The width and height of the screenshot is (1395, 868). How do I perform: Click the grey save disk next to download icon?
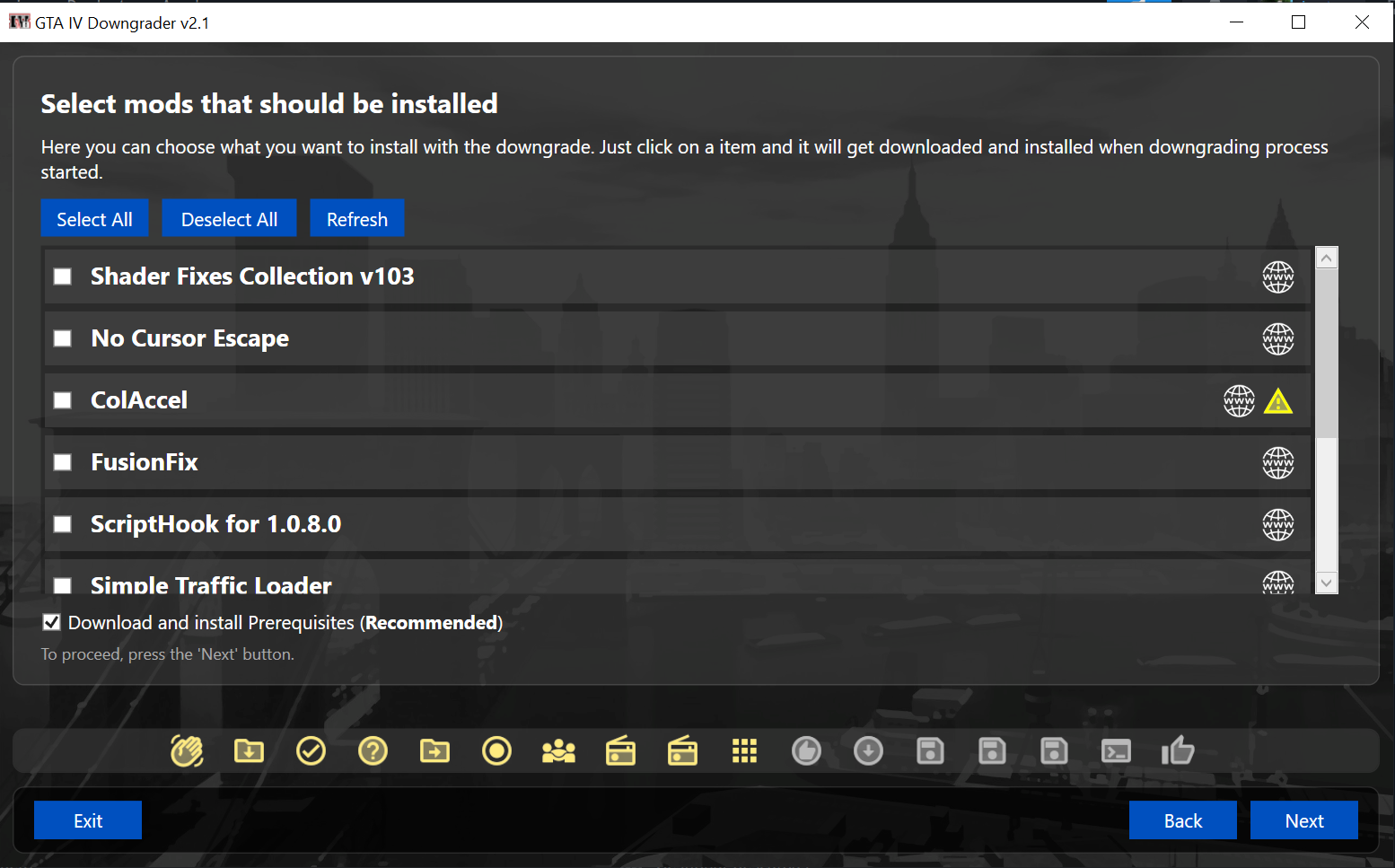930,750
